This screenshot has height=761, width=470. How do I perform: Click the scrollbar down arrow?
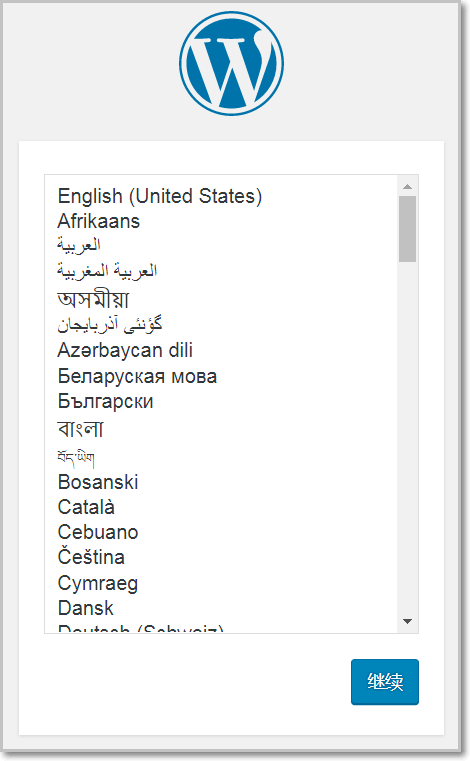(407, 622)
